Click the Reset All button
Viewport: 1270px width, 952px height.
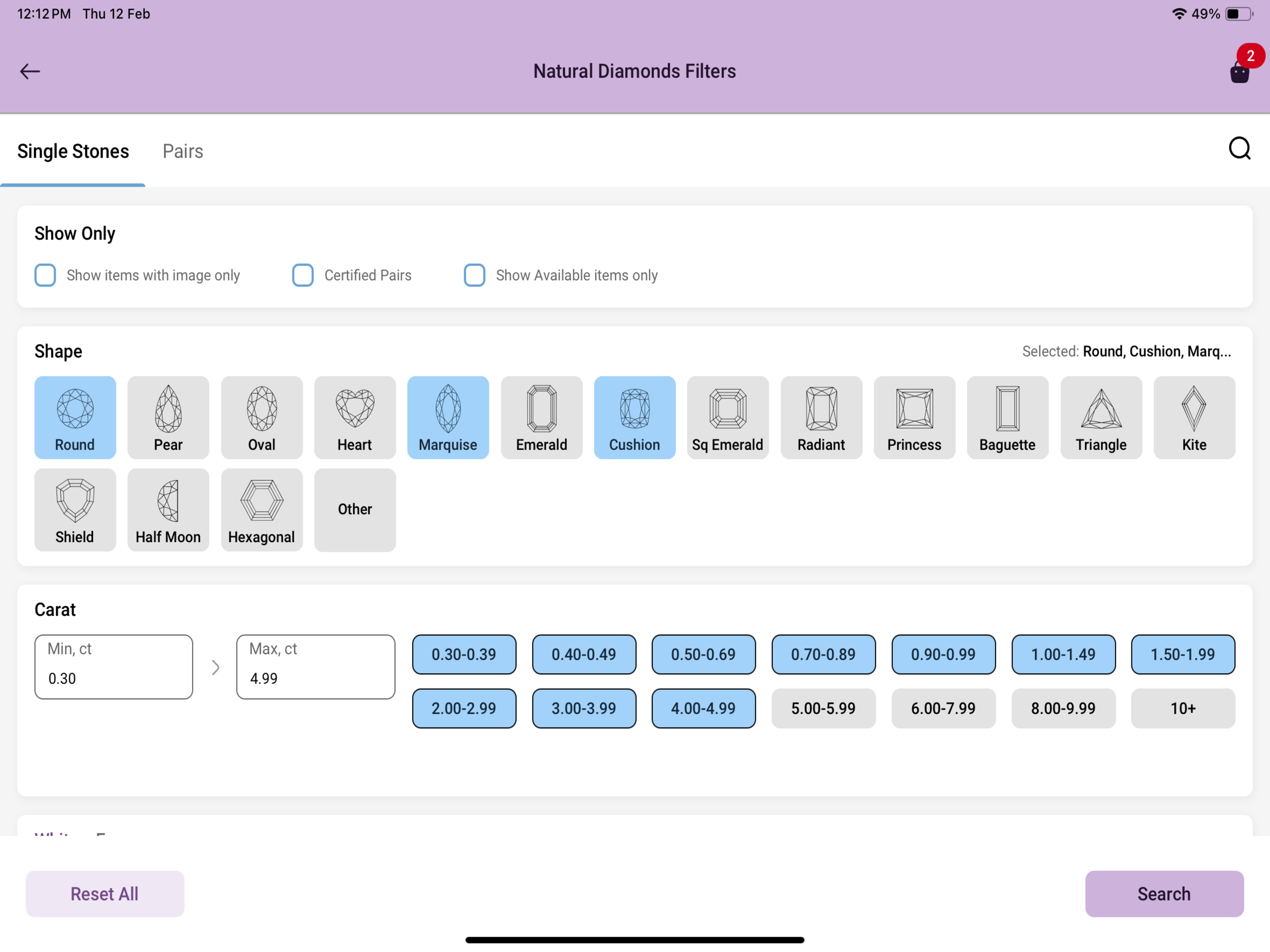coord(105,893)
